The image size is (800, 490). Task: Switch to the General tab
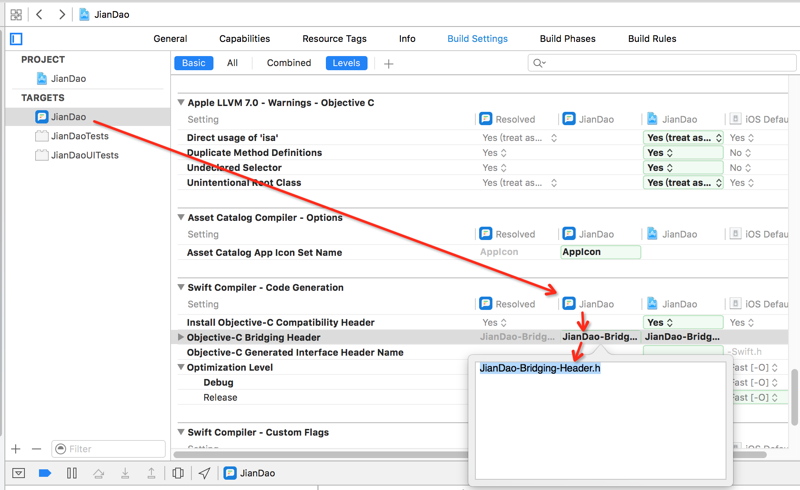(170, 39)
